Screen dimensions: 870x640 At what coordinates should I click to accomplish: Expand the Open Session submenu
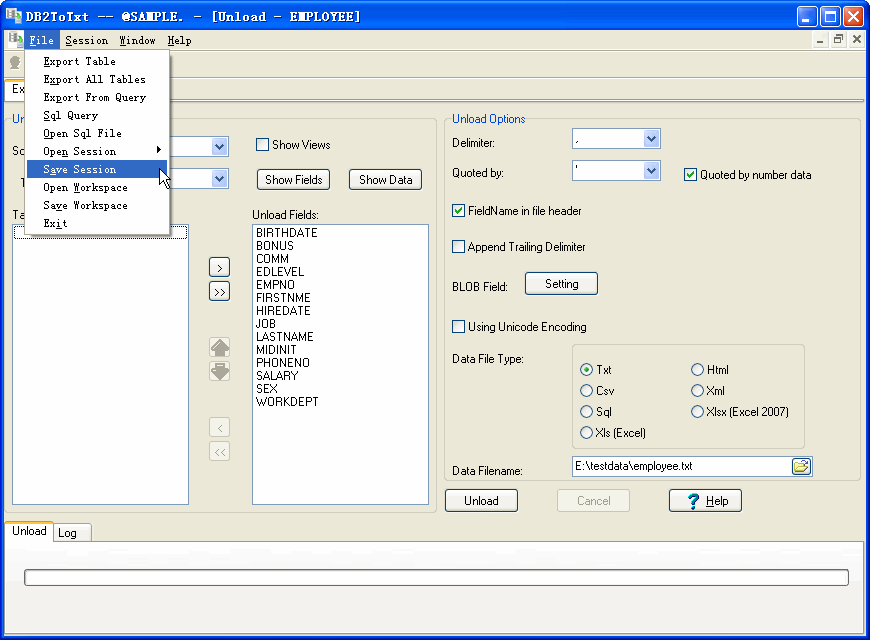point(97,152)
